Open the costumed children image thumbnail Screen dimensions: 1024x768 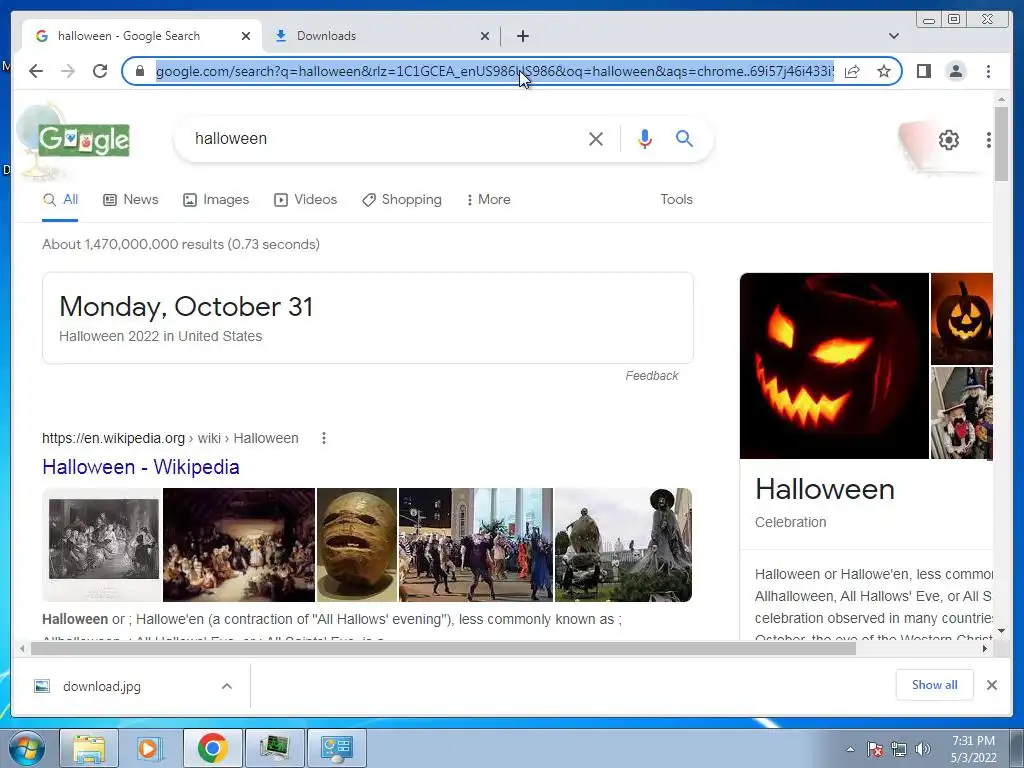[961, 413]
